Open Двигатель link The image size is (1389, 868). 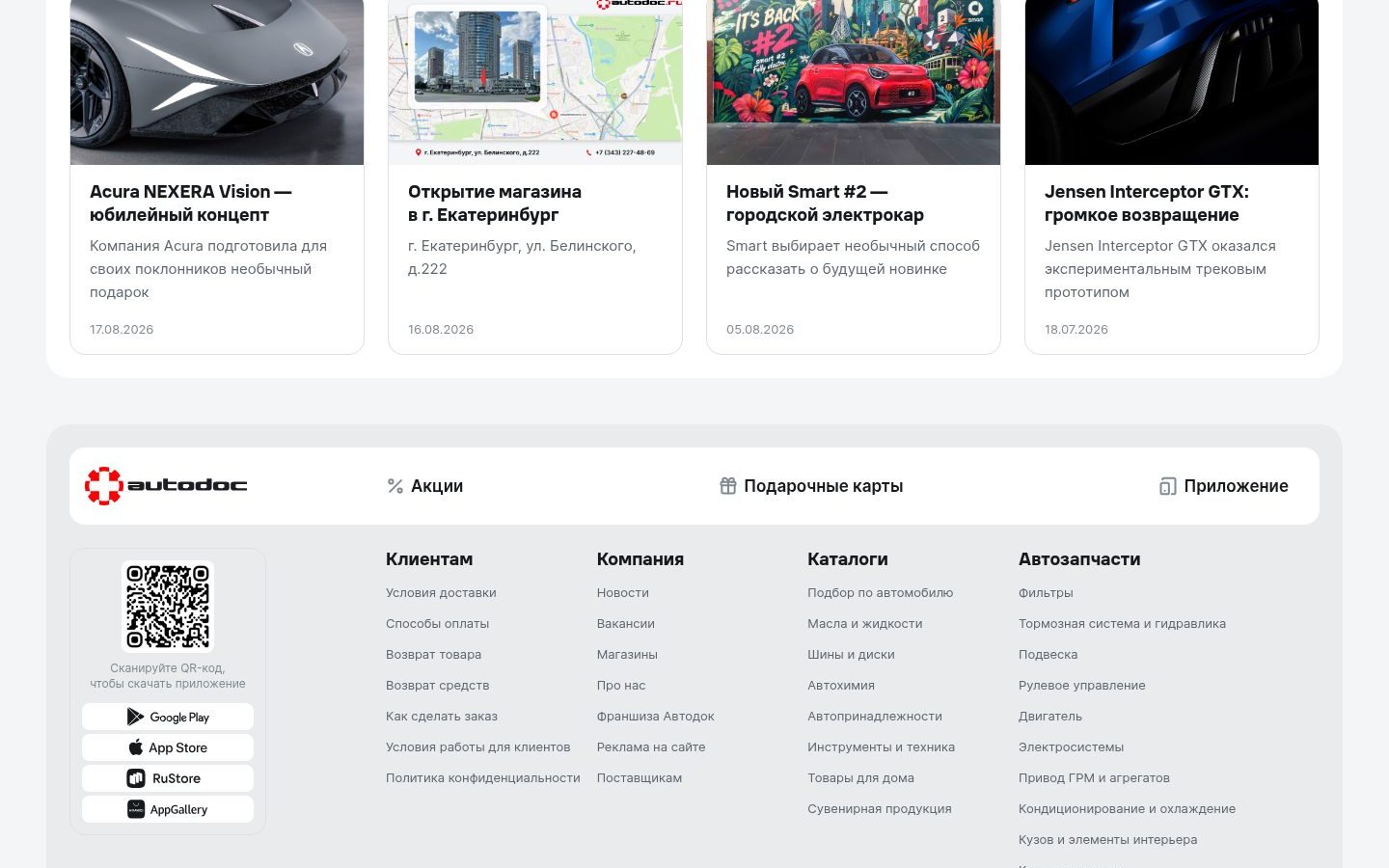tap(1050, 717)
